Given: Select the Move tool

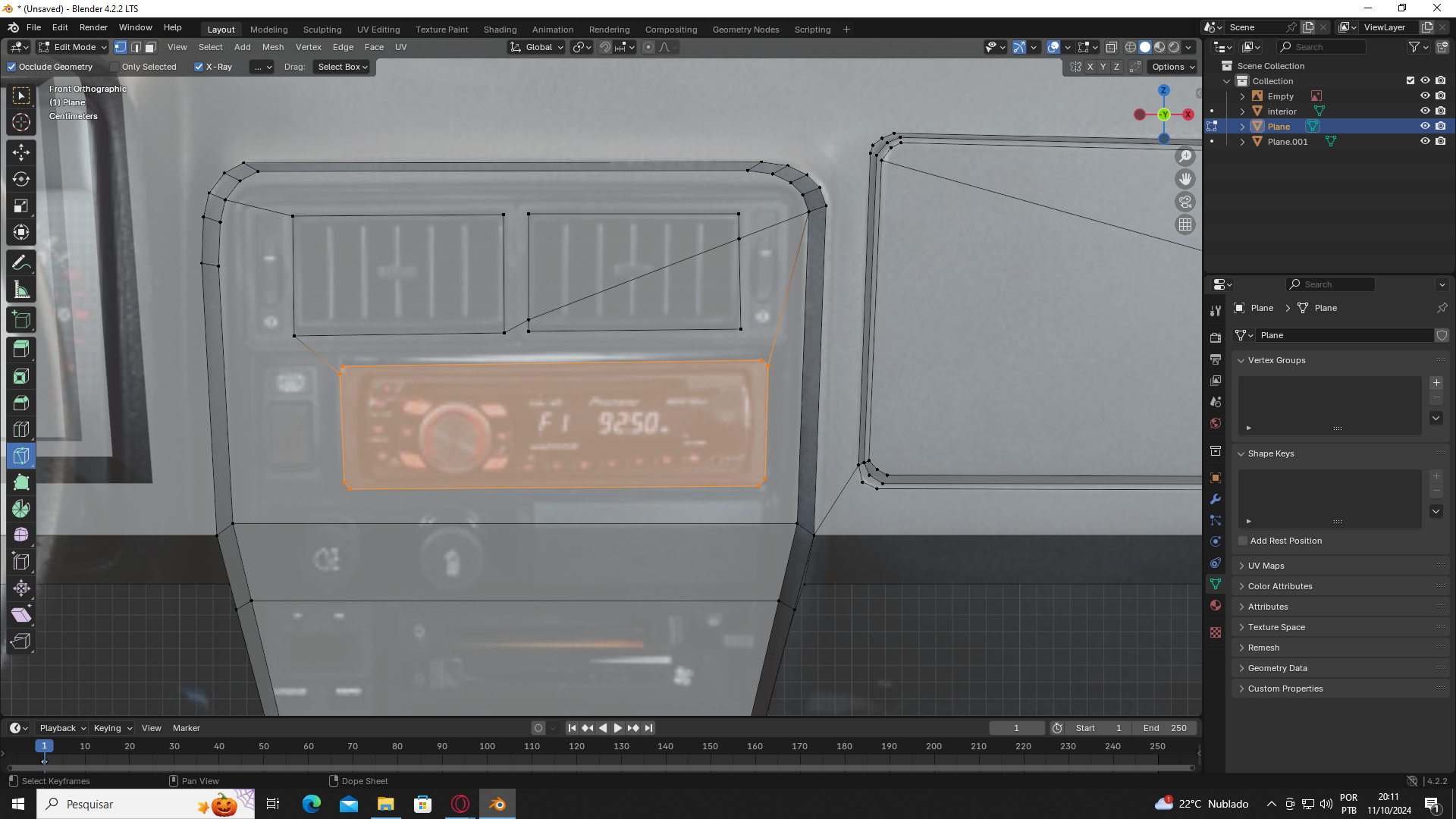Looking at the screenshot, I should click(21, 152).
